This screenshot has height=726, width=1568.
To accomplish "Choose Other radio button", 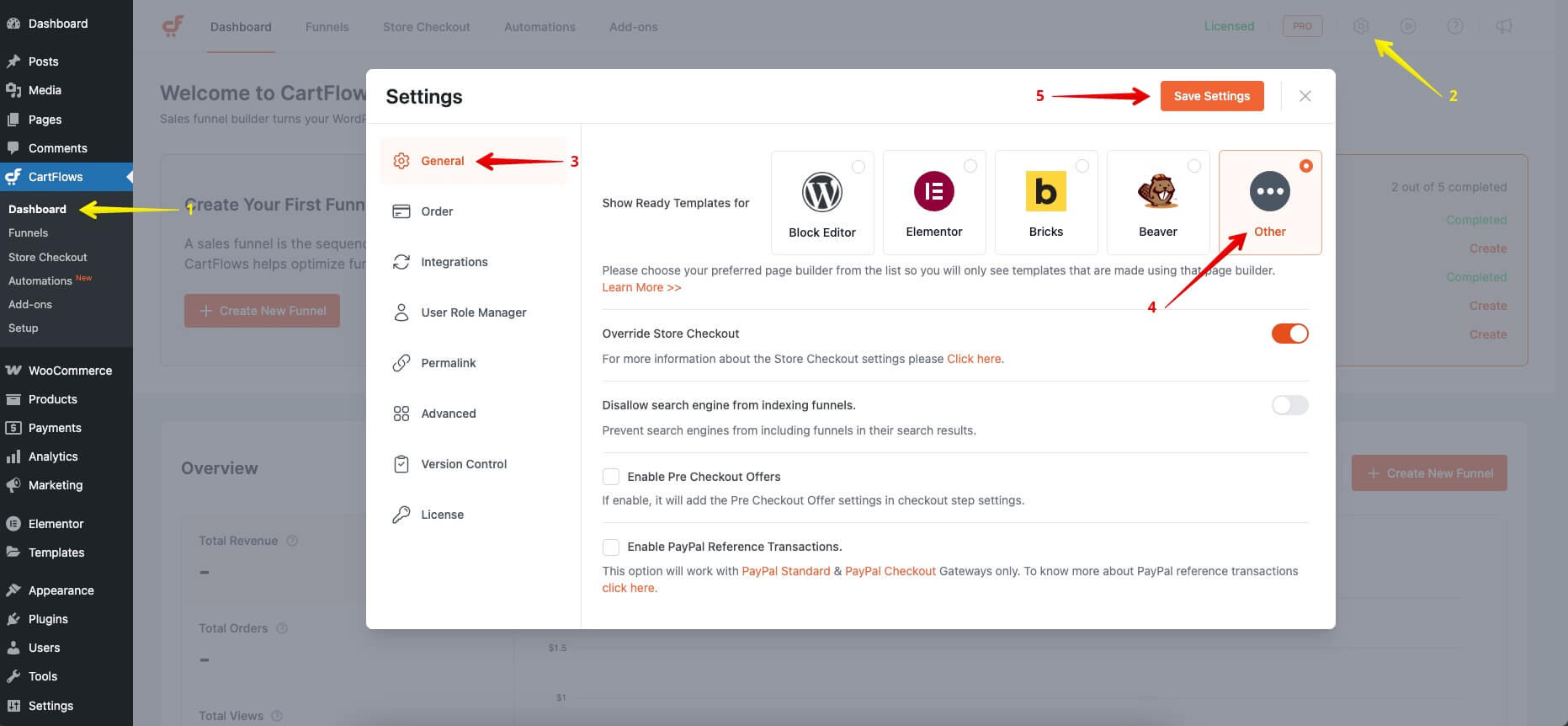I will click(x=1306, y=166).
